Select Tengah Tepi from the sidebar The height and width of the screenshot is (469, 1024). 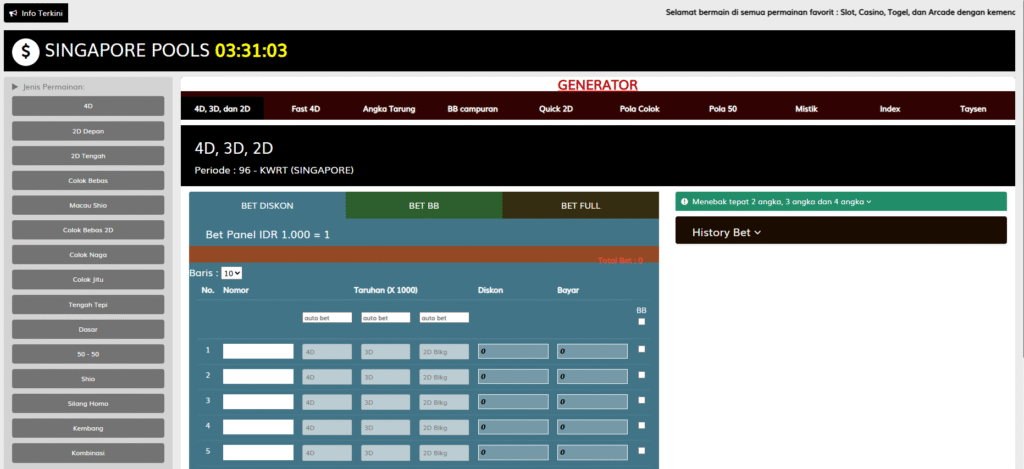(88, 304)
